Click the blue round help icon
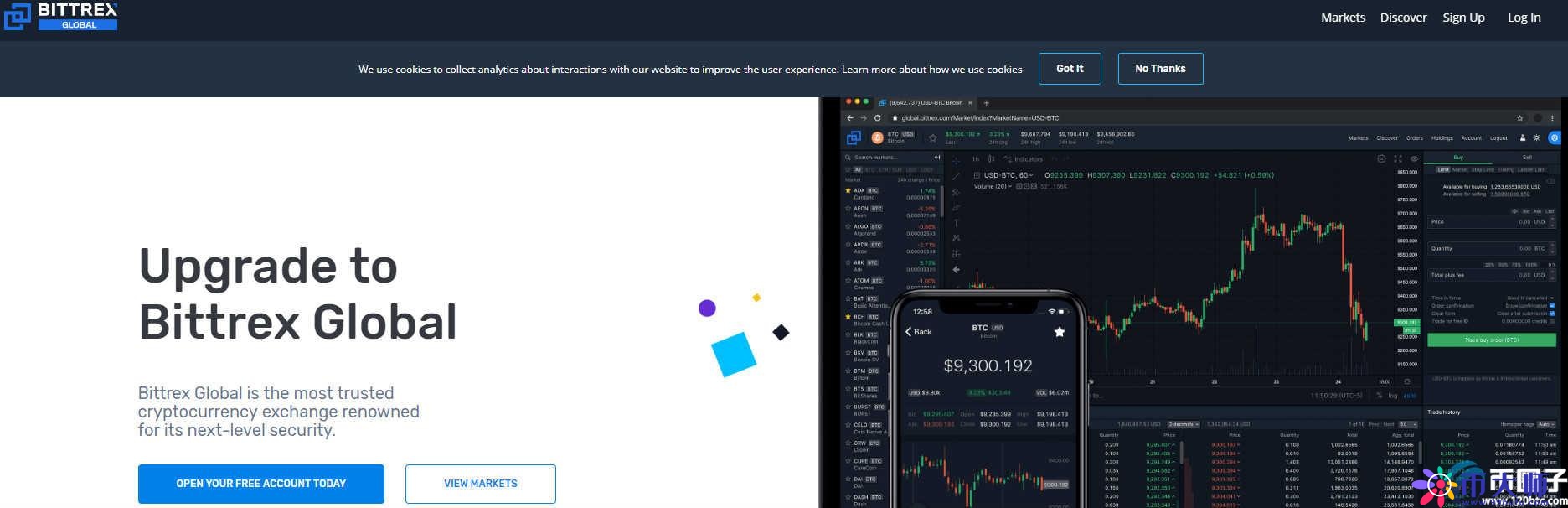1568x508 pixels. (x=1555, y=138)
